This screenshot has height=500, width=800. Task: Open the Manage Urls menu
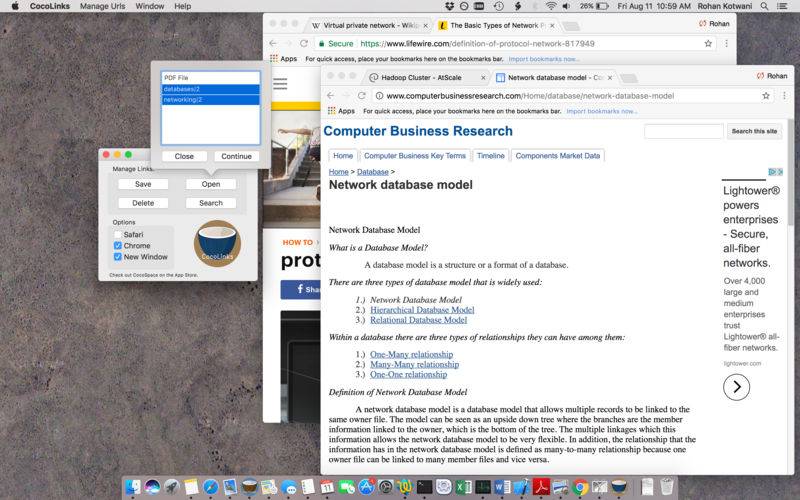103,6
